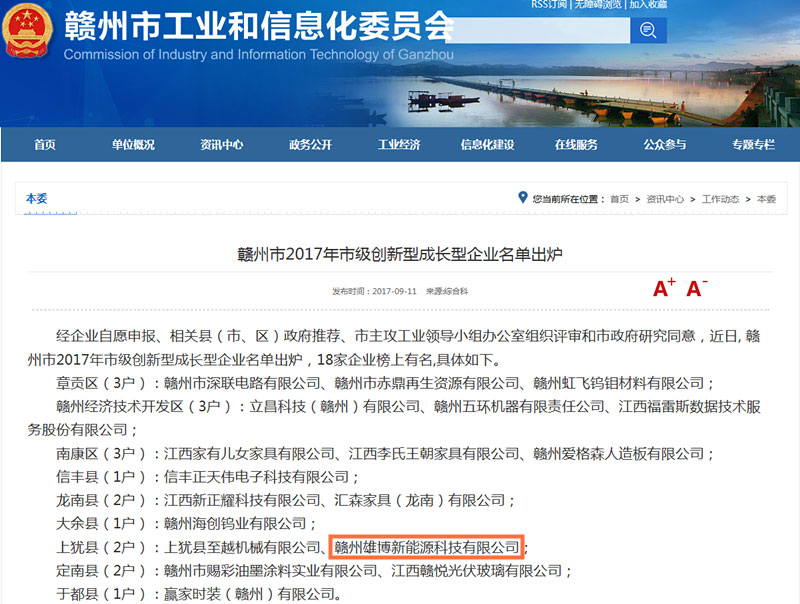Click the county label 龙南县（2户）
Image resolution: width=800 pixels, height=604 pixels.
pyautogui.click(x=102, y=500)
